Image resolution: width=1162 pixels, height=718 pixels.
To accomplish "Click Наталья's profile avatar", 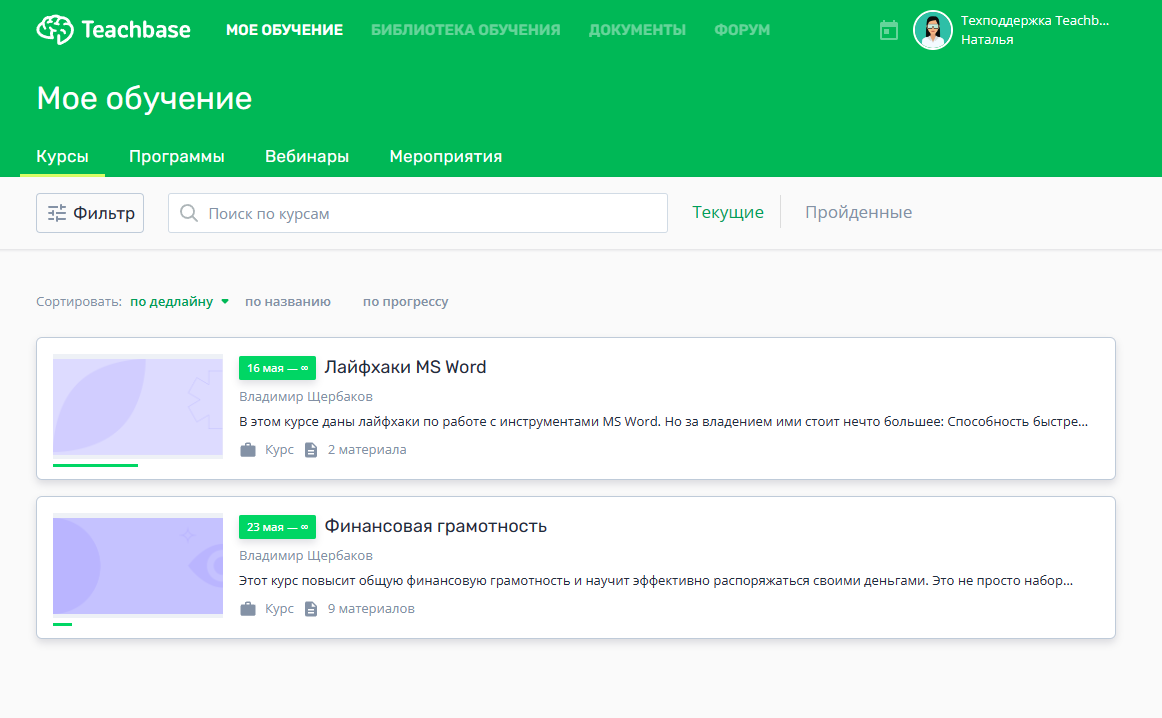I will coord(932,30).
